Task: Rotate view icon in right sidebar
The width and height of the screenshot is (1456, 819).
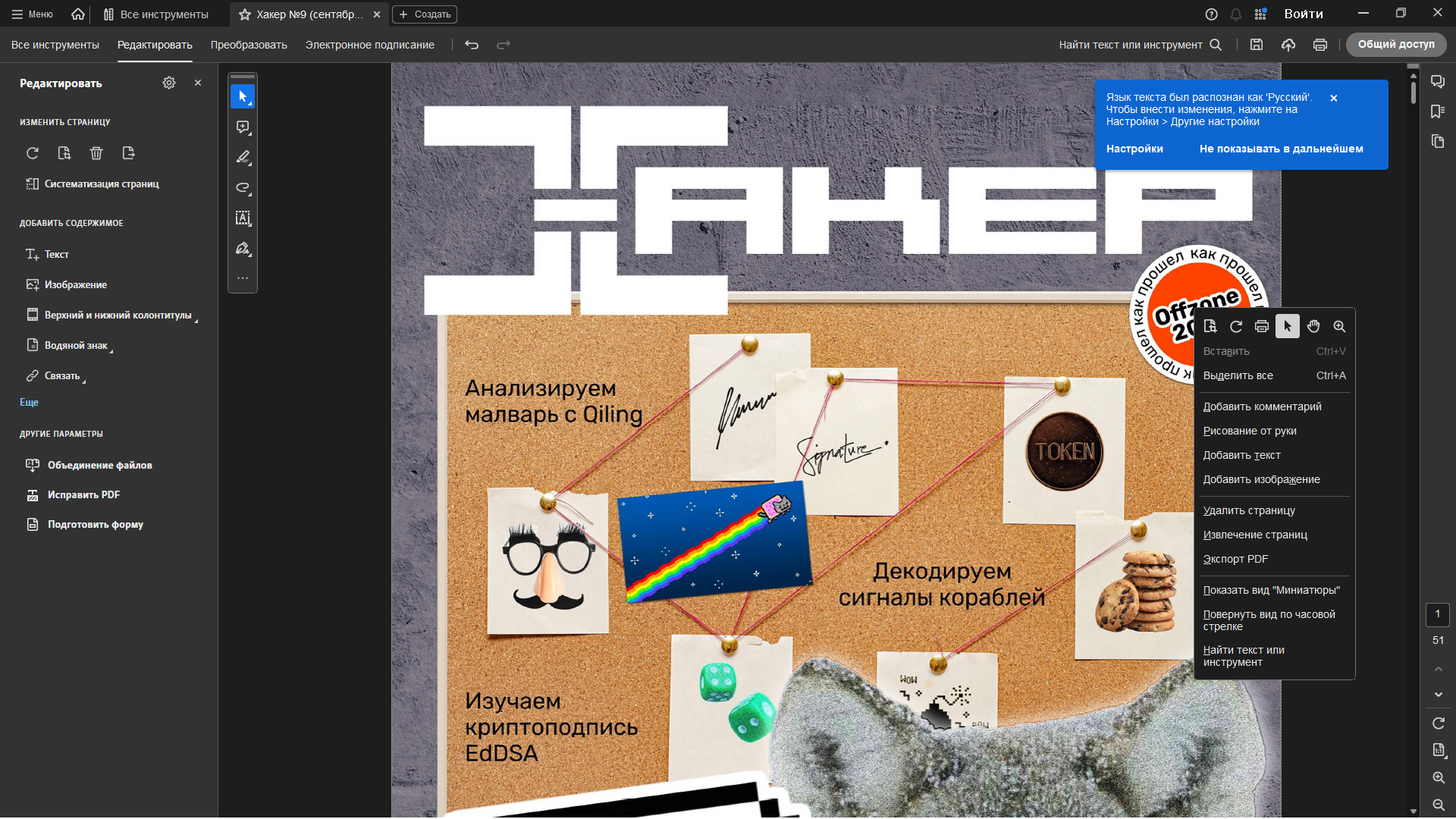Action: click(x=1439, y=723)
